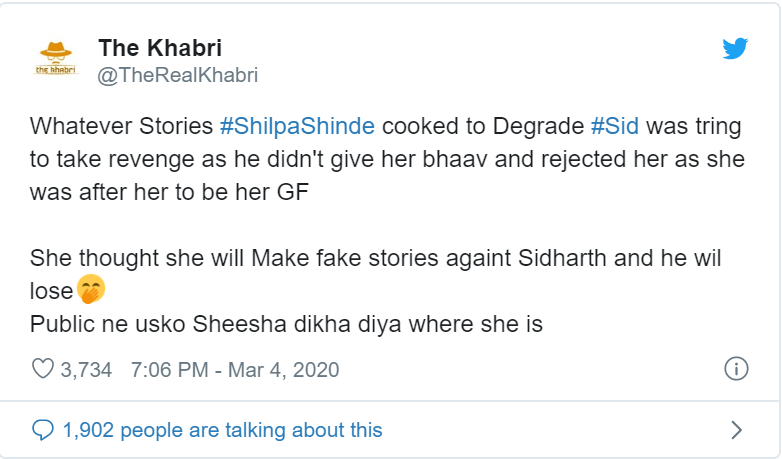Visit The Khabri display name
This screenshot has width=782, height=459.
click(x=160, y=48)
